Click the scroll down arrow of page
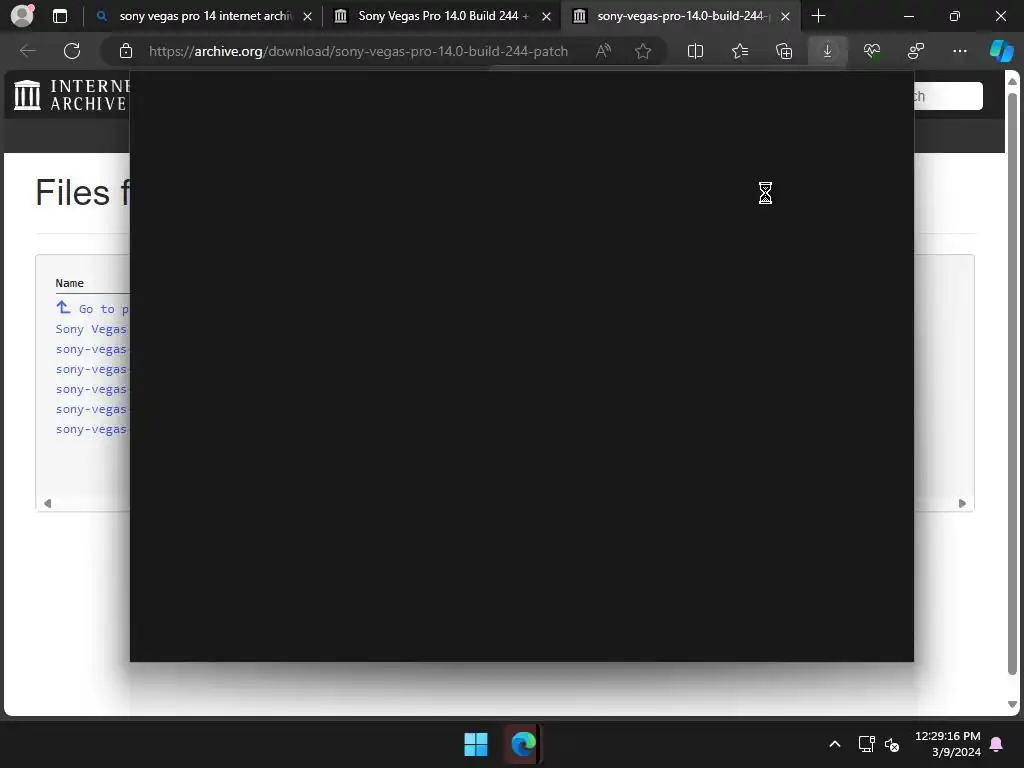The image size is (1024, 768). (x=1012, y=704)
